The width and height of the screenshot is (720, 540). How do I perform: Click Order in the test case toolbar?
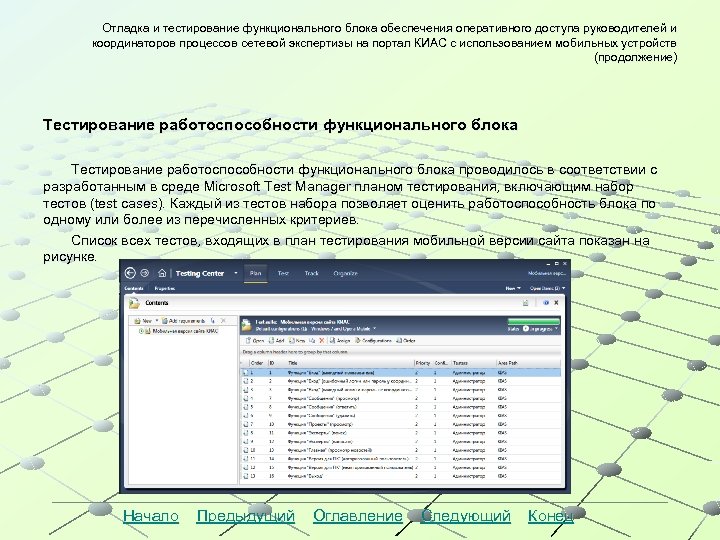(405, 341)
